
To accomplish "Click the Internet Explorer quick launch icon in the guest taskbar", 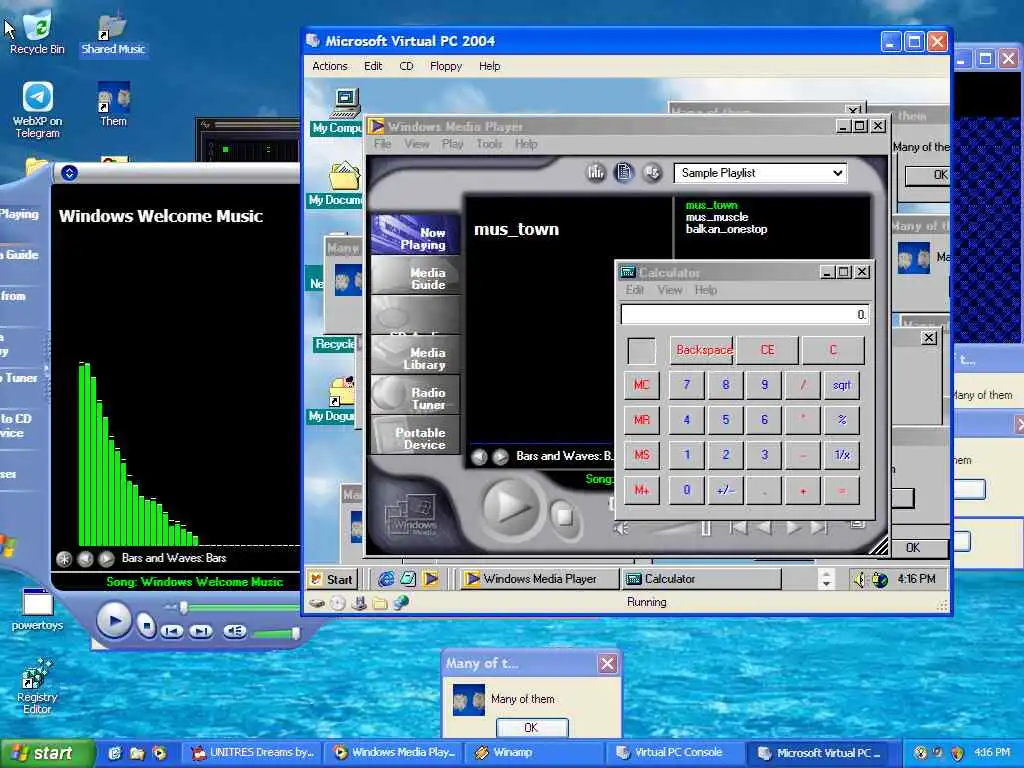I will click(x=386, y=579).
